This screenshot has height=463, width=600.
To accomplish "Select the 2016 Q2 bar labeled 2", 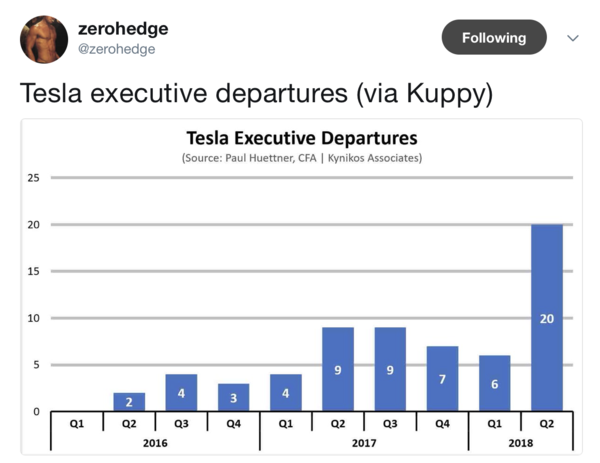I will 129,402.
